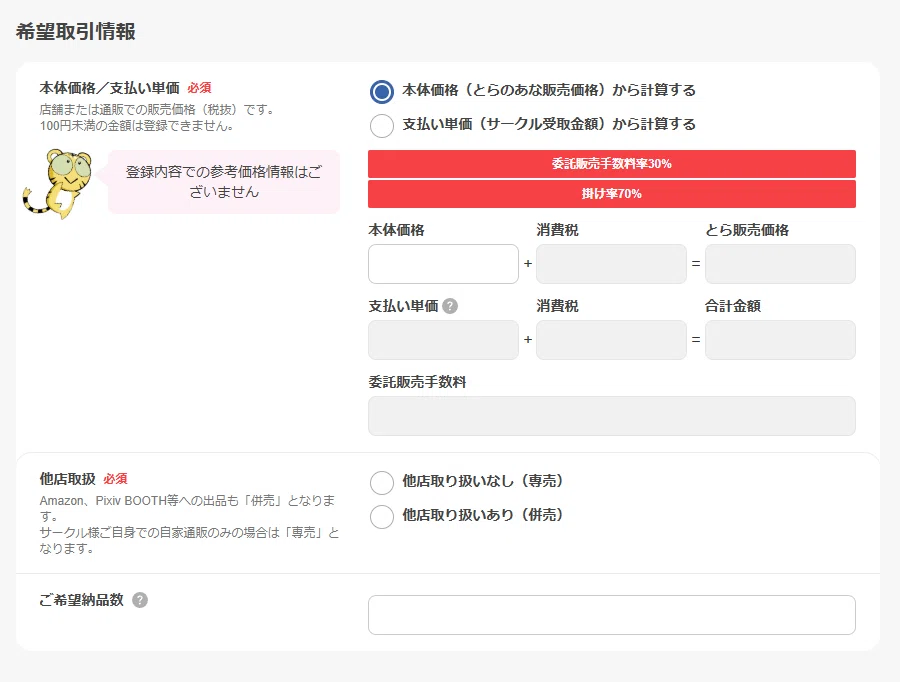Click the pink speech bubble about 参考価格情報
900x682 pixels.
click(224, 182)
